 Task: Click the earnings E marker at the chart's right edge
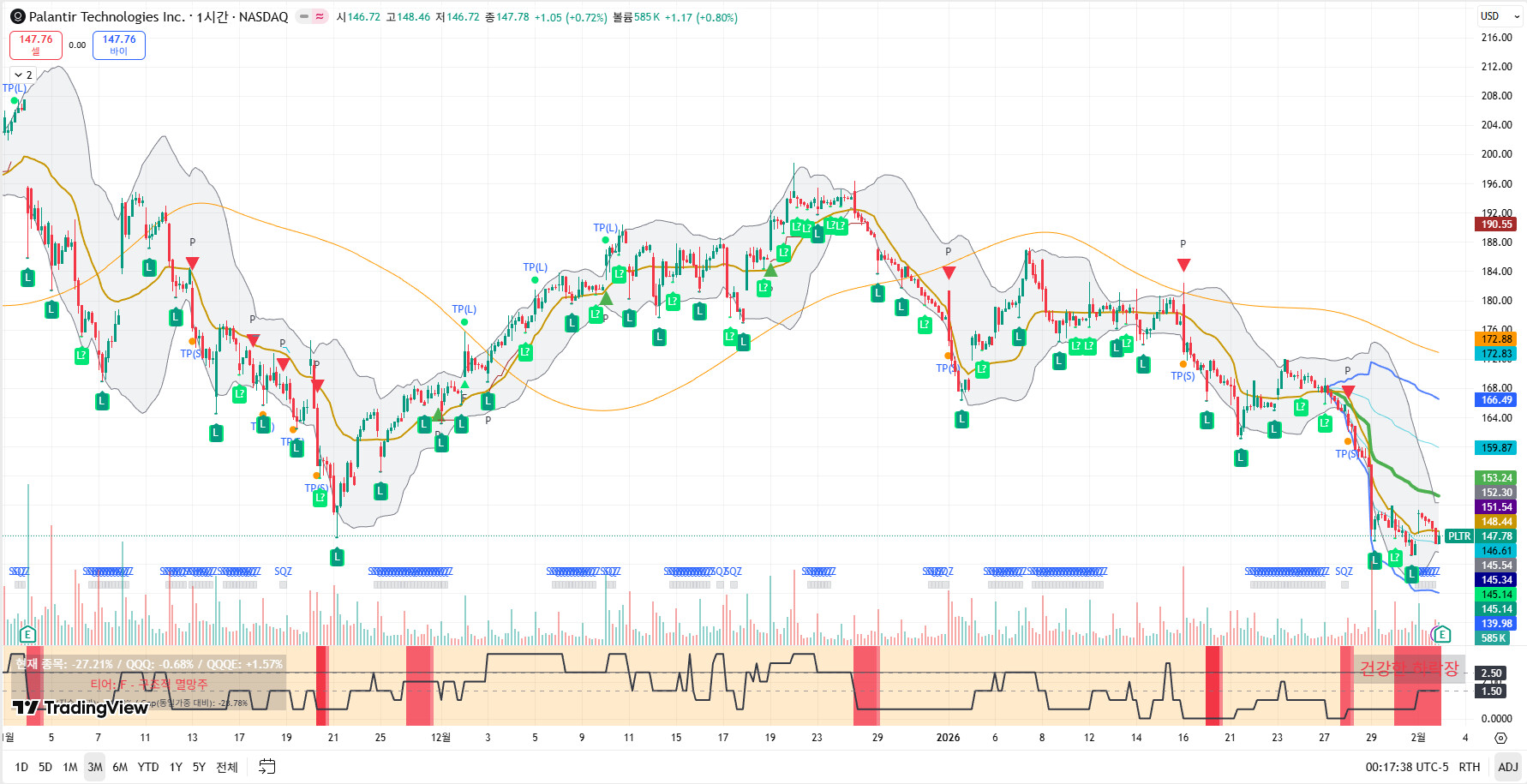point(1442,634)
